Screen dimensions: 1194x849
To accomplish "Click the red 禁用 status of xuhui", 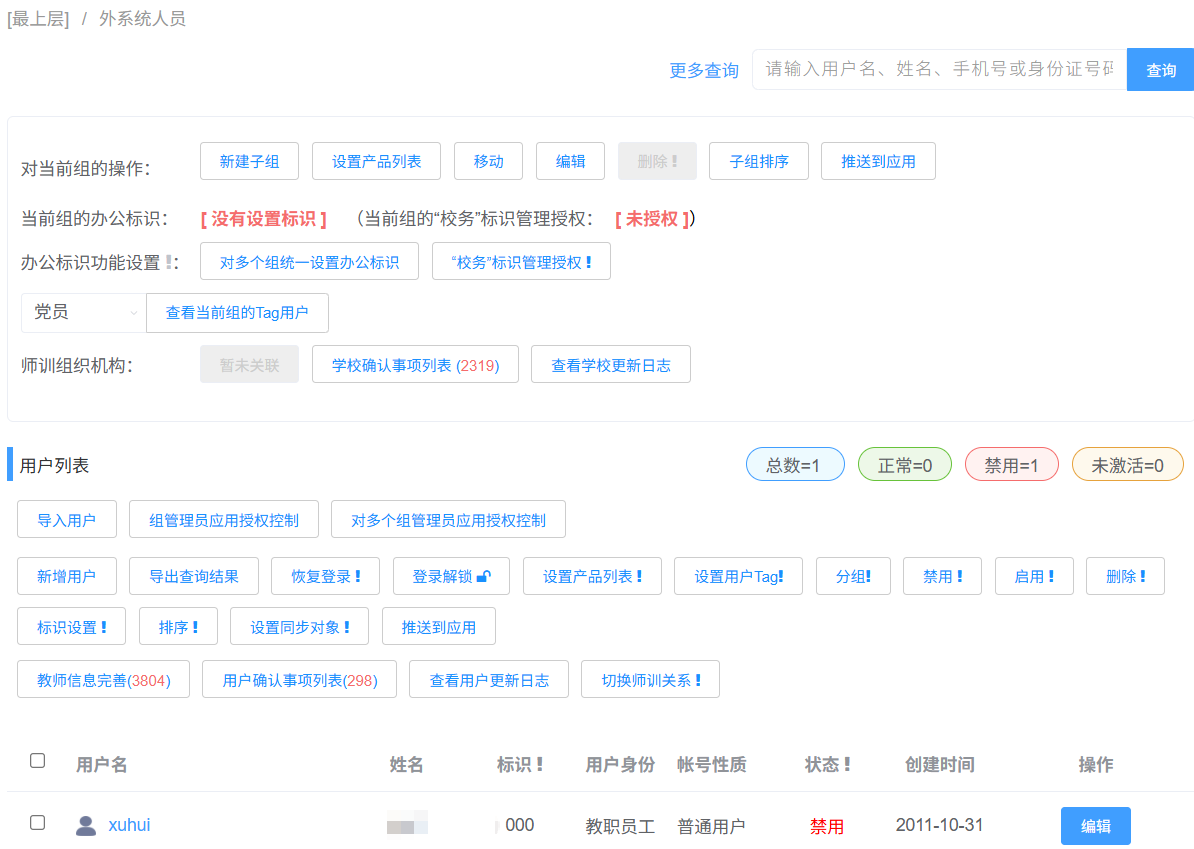I will point(826,825).
